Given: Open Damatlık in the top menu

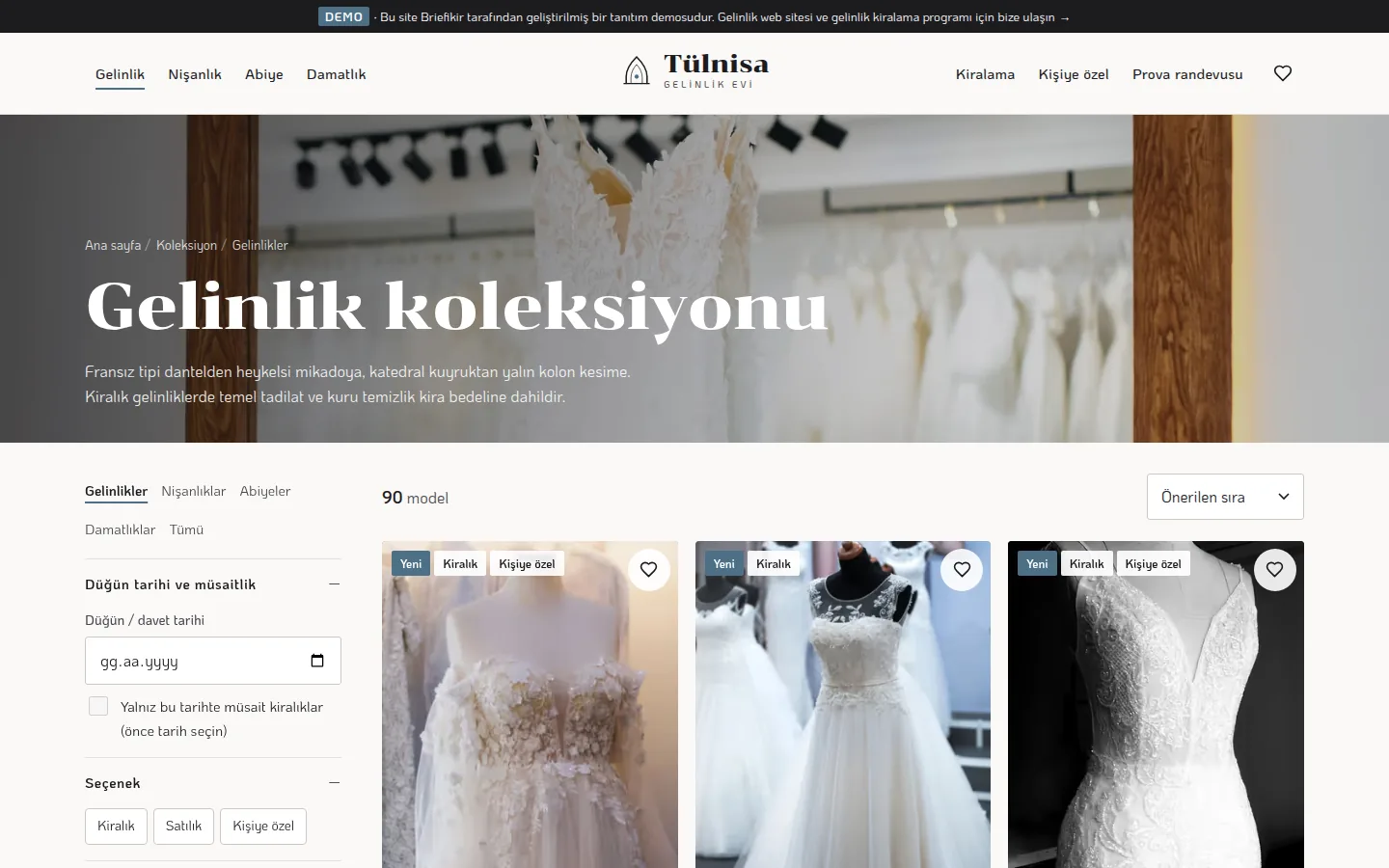Looking at the screenshot, I should click(336, 74).
